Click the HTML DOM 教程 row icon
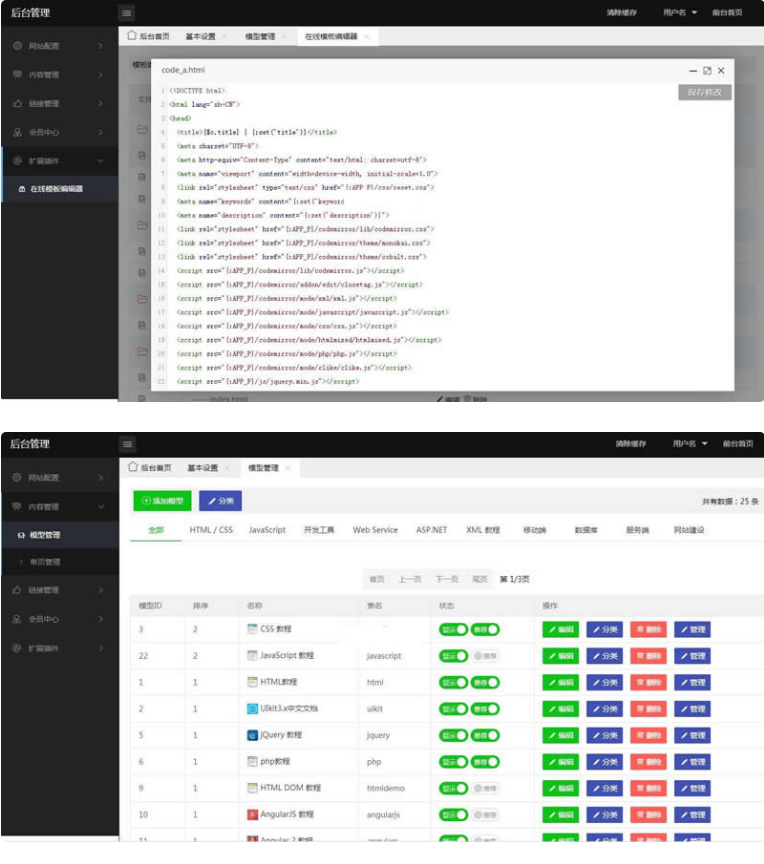764x864 pixels. tap(252, 788)
